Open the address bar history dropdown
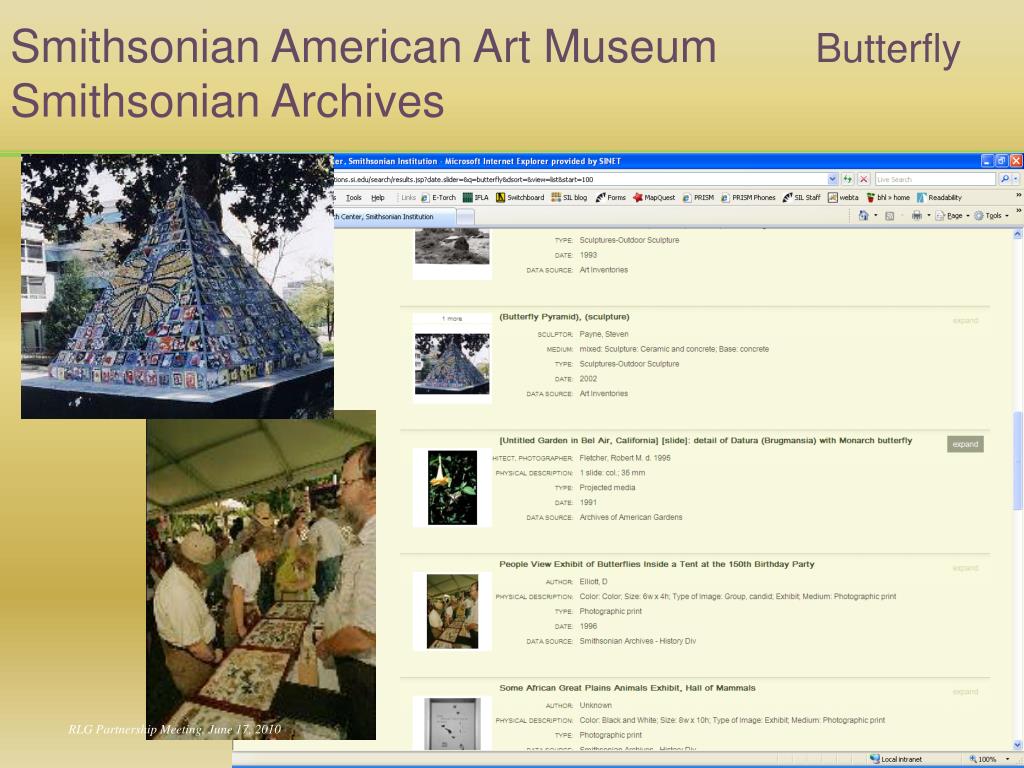Image resolution: width=1024 pixels, height=768 pixels. (832, 179)
